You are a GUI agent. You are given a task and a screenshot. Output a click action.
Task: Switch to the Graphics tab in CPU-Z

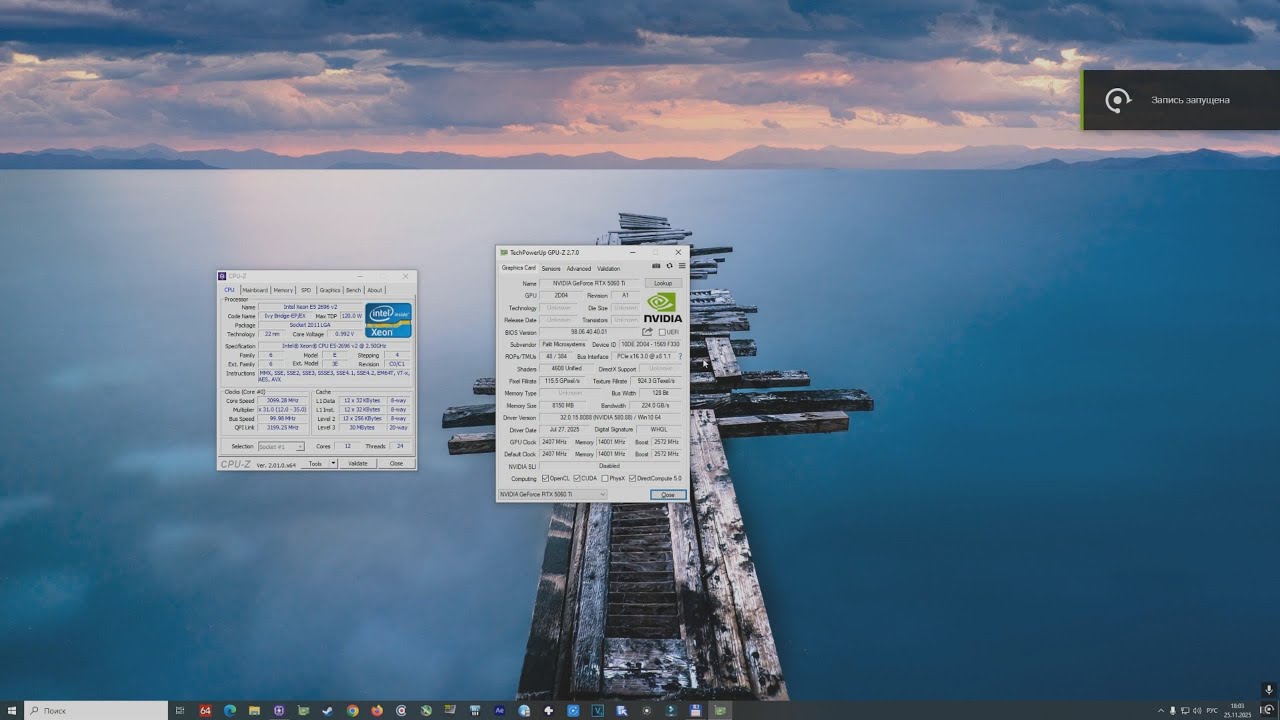330,290
